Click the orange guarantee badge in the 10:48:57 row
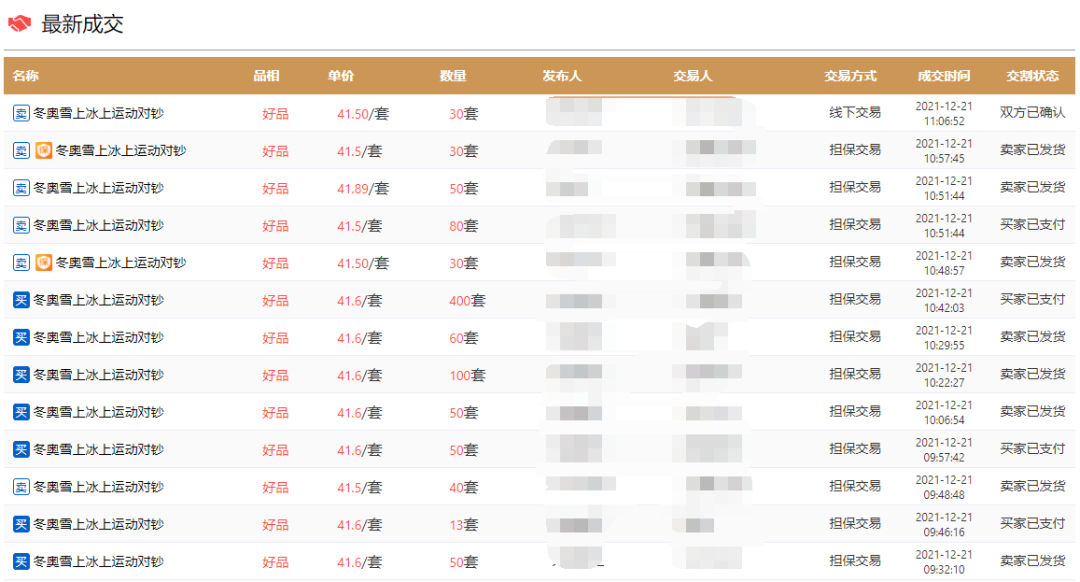 (43, 262)
